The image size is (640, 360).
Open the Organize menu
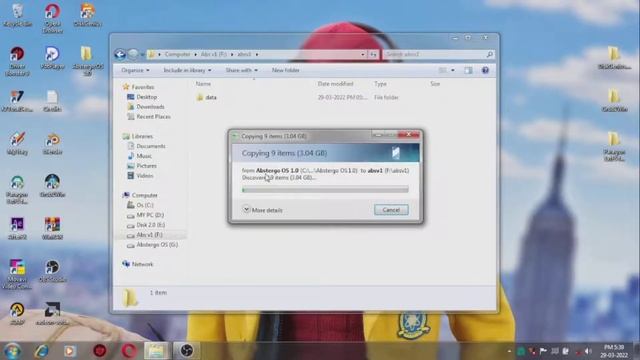pyautogui.click(x=135, y=70)
